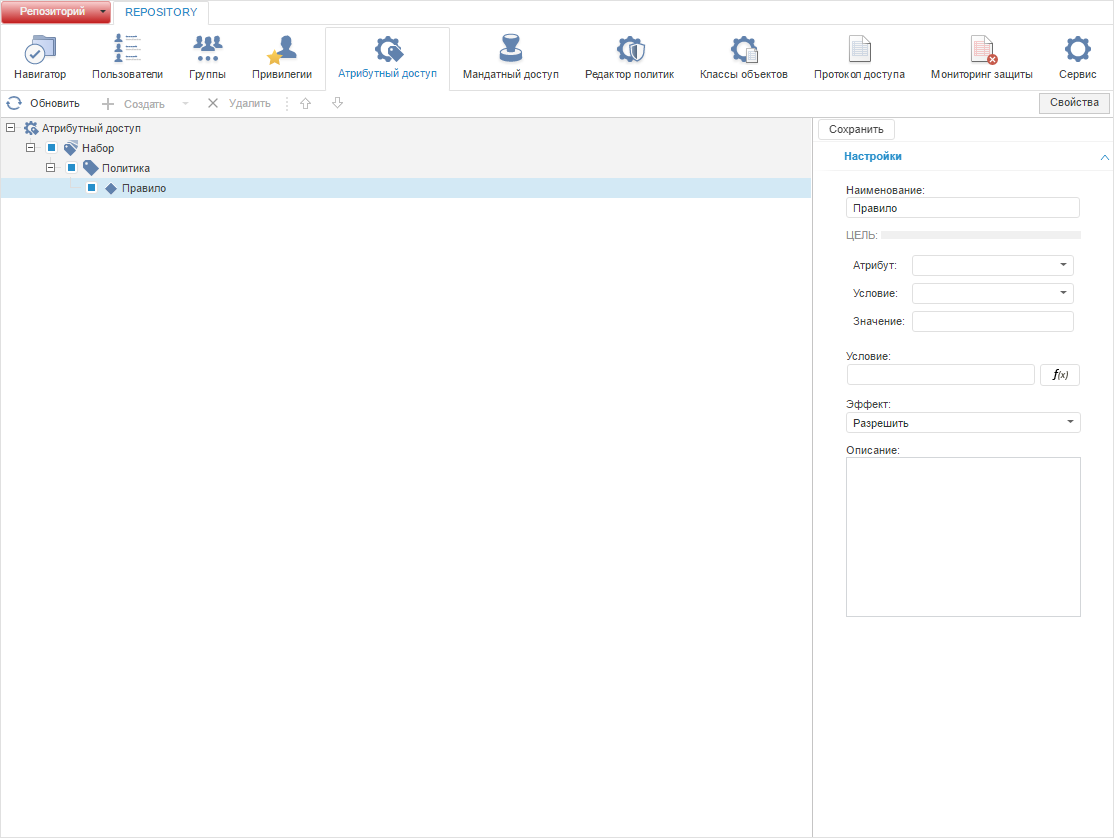Image resolution: width=1114 pixels, height=838 pixels.
Task: Open the Эффект dropdown showing Разрешить
Action: [x=962, y=423]
